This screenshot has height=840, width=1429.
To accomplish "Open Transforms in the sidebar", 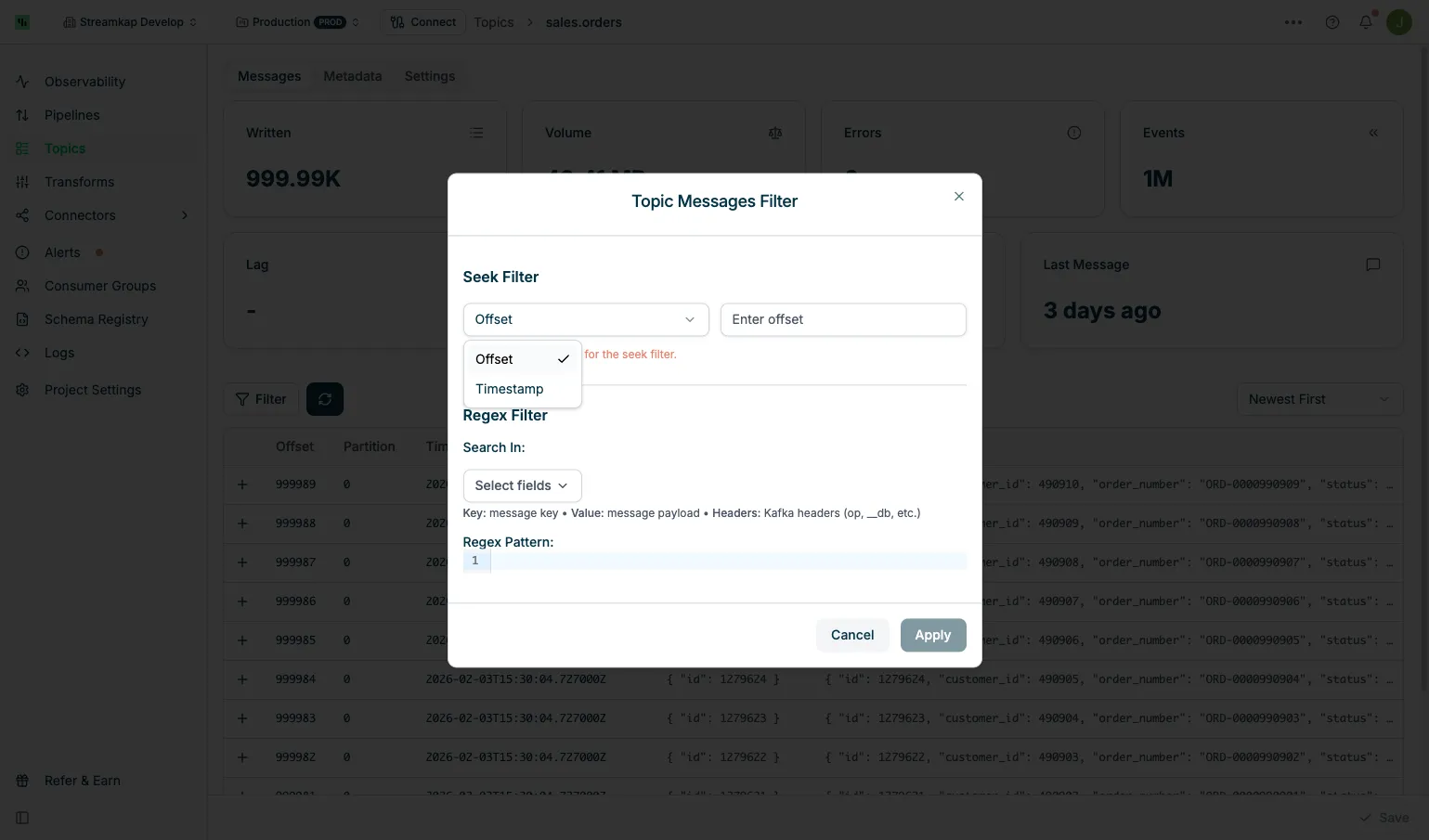I will click(80, 182).
